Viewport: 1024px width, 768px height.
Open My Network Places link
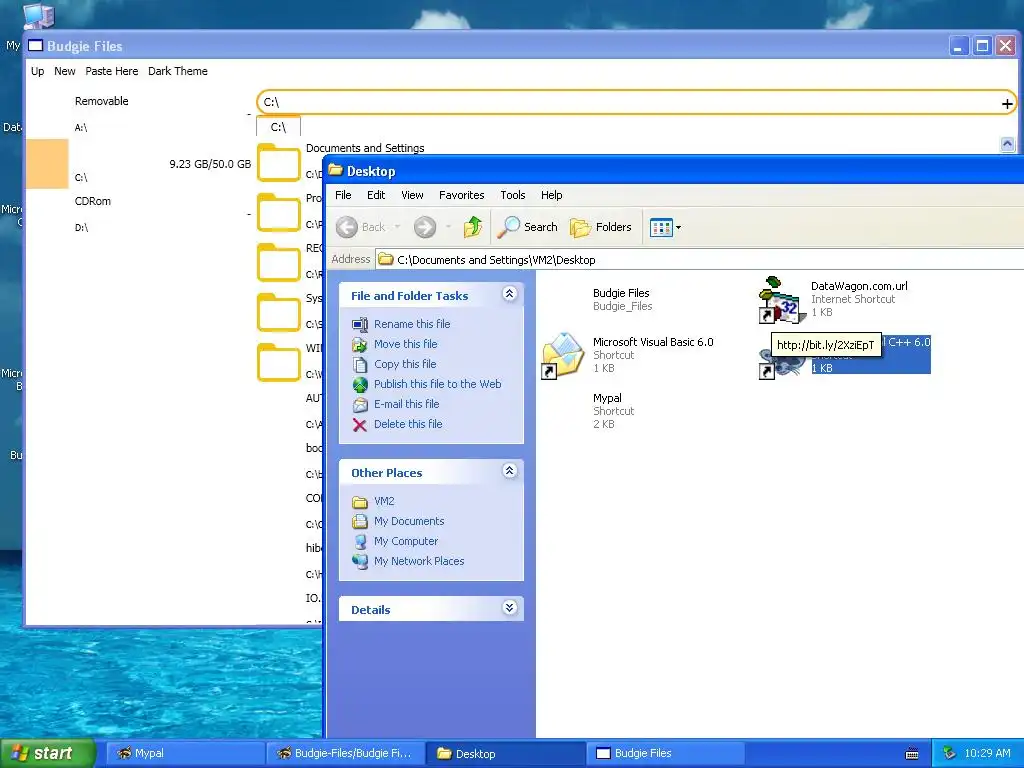click(419, 561)
